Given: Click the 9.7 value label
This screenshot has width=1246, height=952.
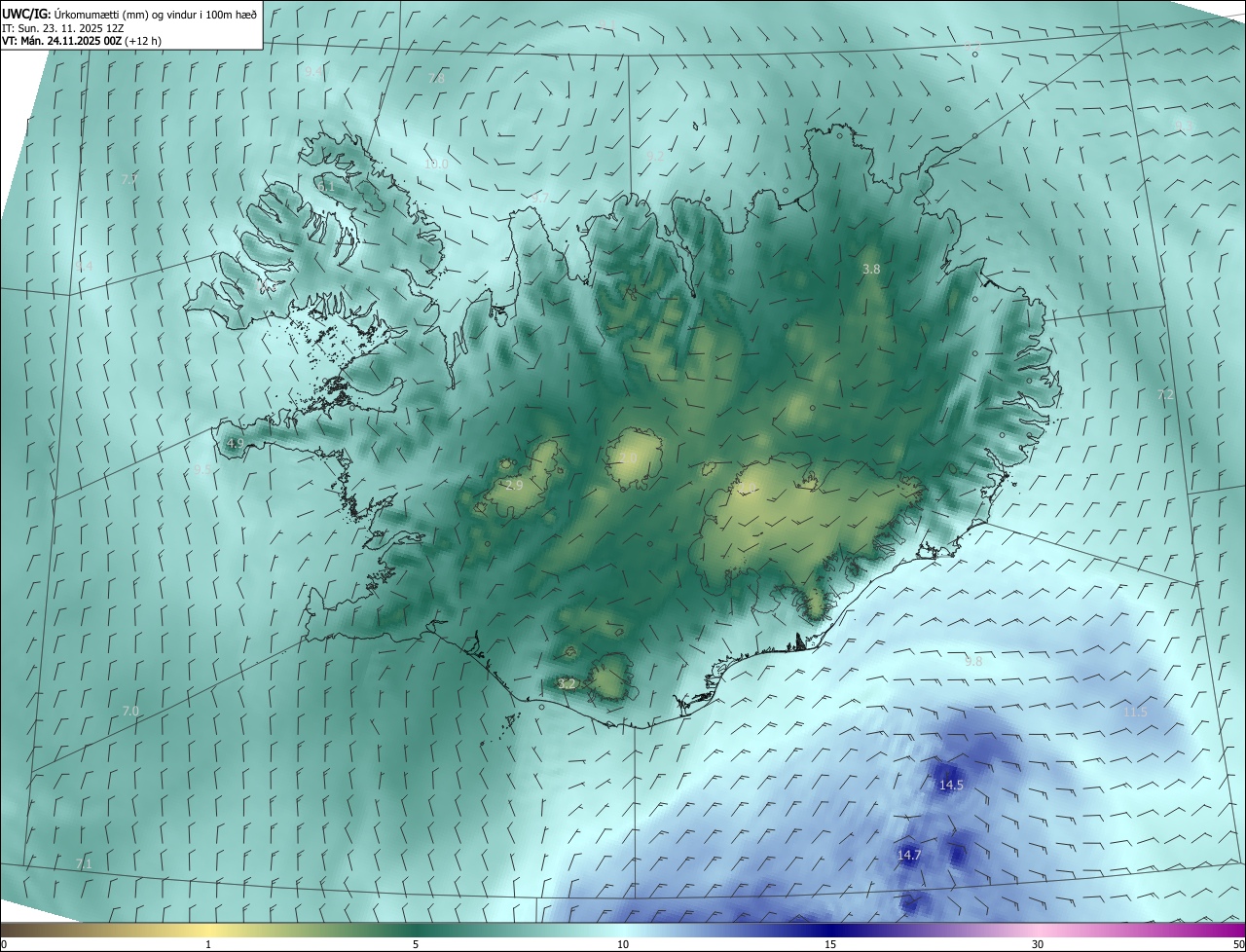Looking at the screenshot, I should (539, 198).
